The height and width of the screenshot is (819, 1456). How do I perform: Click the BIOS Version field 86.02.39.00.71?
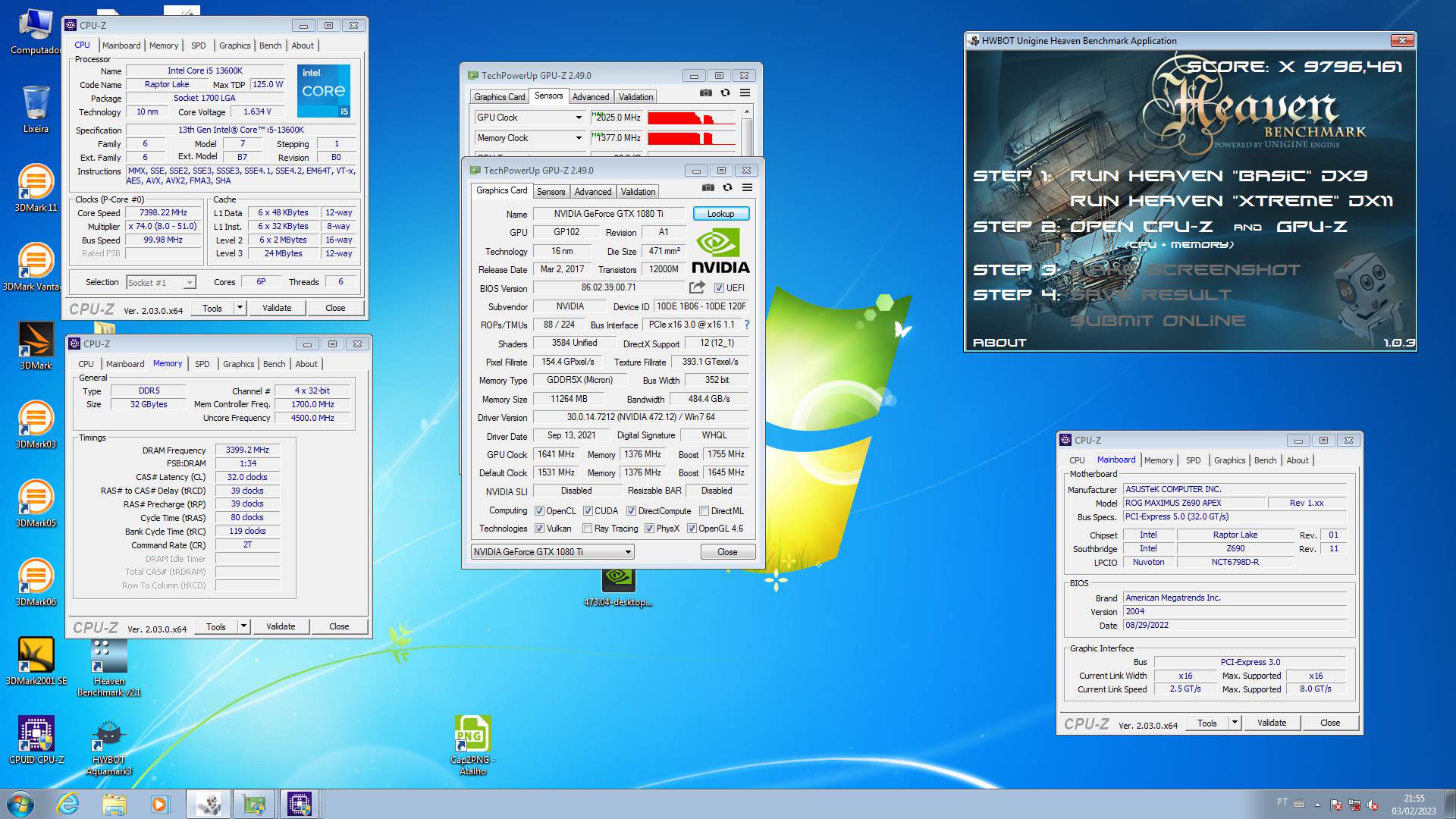click(x=609, y=288)
